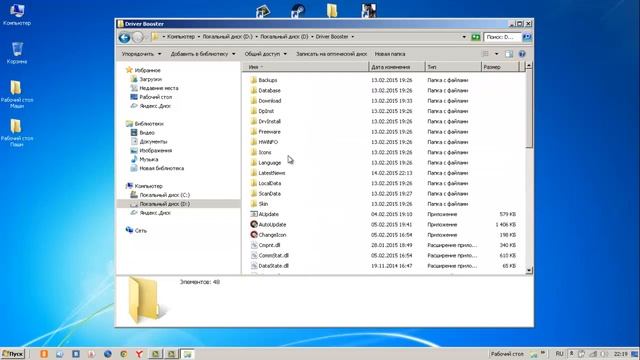
Task: Open the Документы library
Action: [x=153, y=142]
